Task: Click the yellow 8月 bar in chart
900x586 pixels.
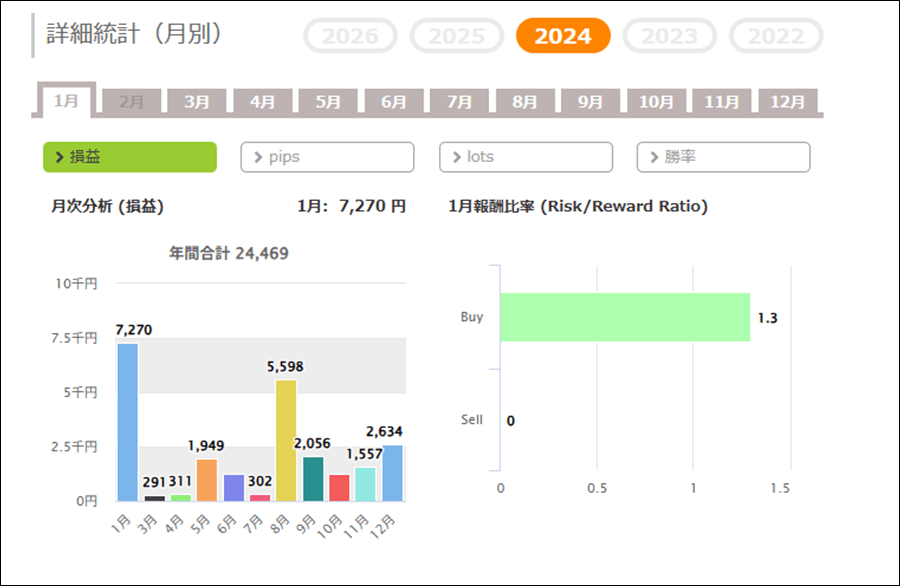Action: coord(286,440)
